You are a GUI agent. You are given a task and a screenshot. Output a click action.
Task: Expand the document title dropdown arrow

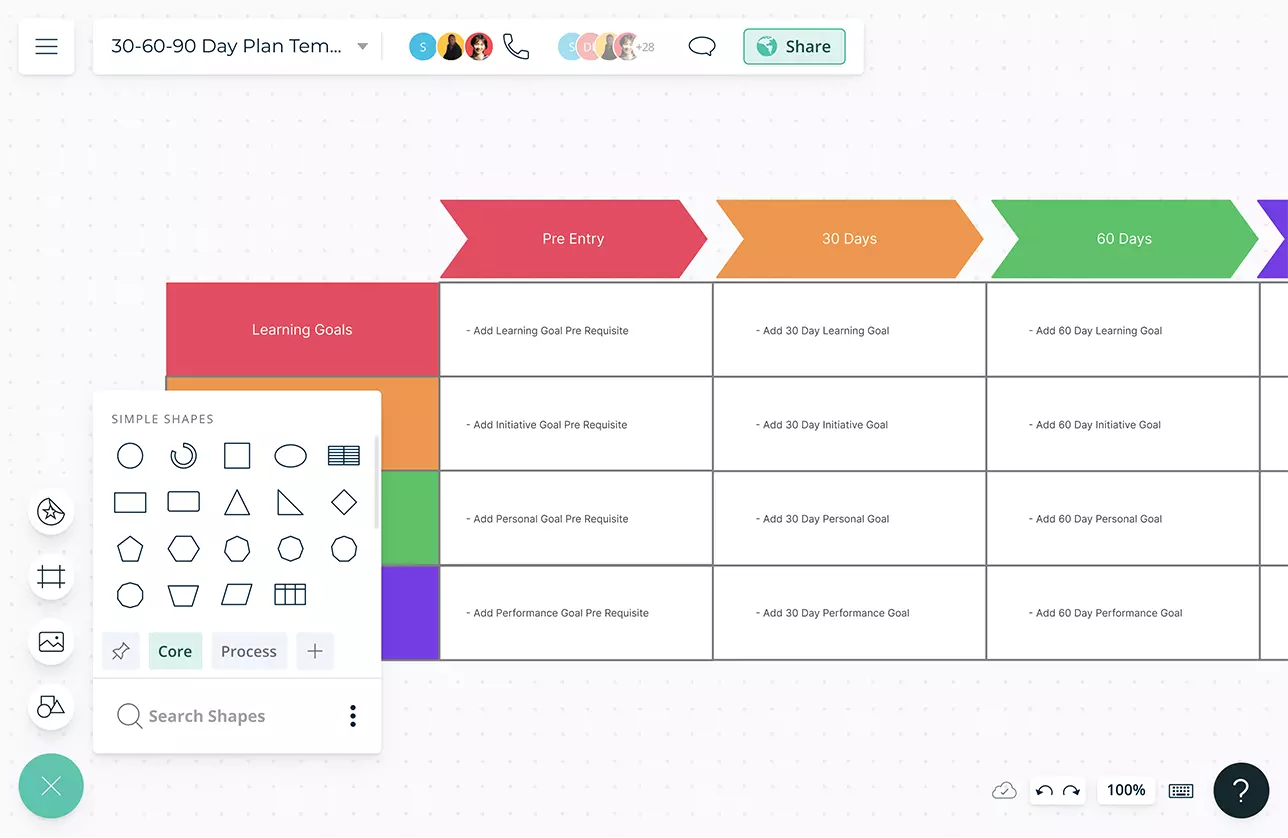coord(362,47)
